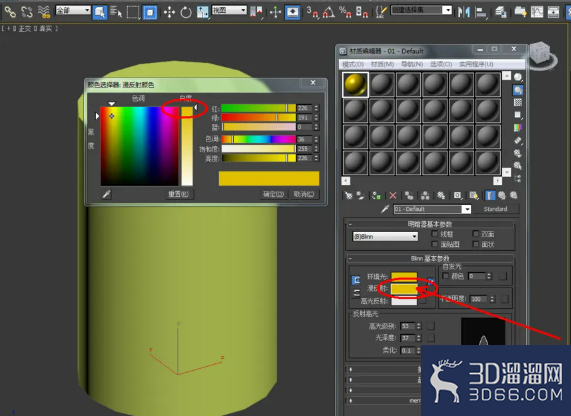Click the Get Material icon

pos(348,196)
